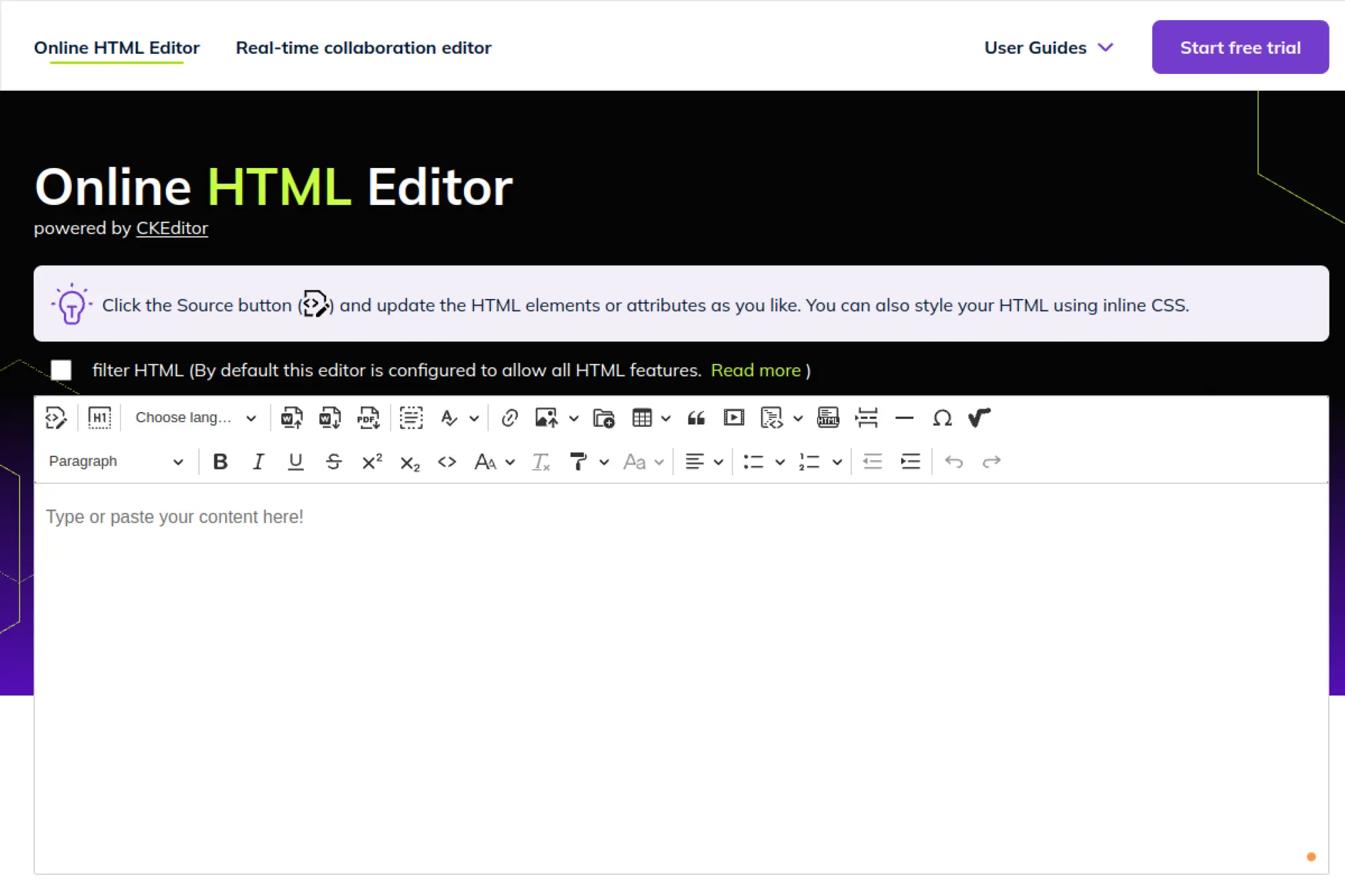The image size is (1345, 896).
Task: Click the Start free trial button
Action: [1240, 46]
